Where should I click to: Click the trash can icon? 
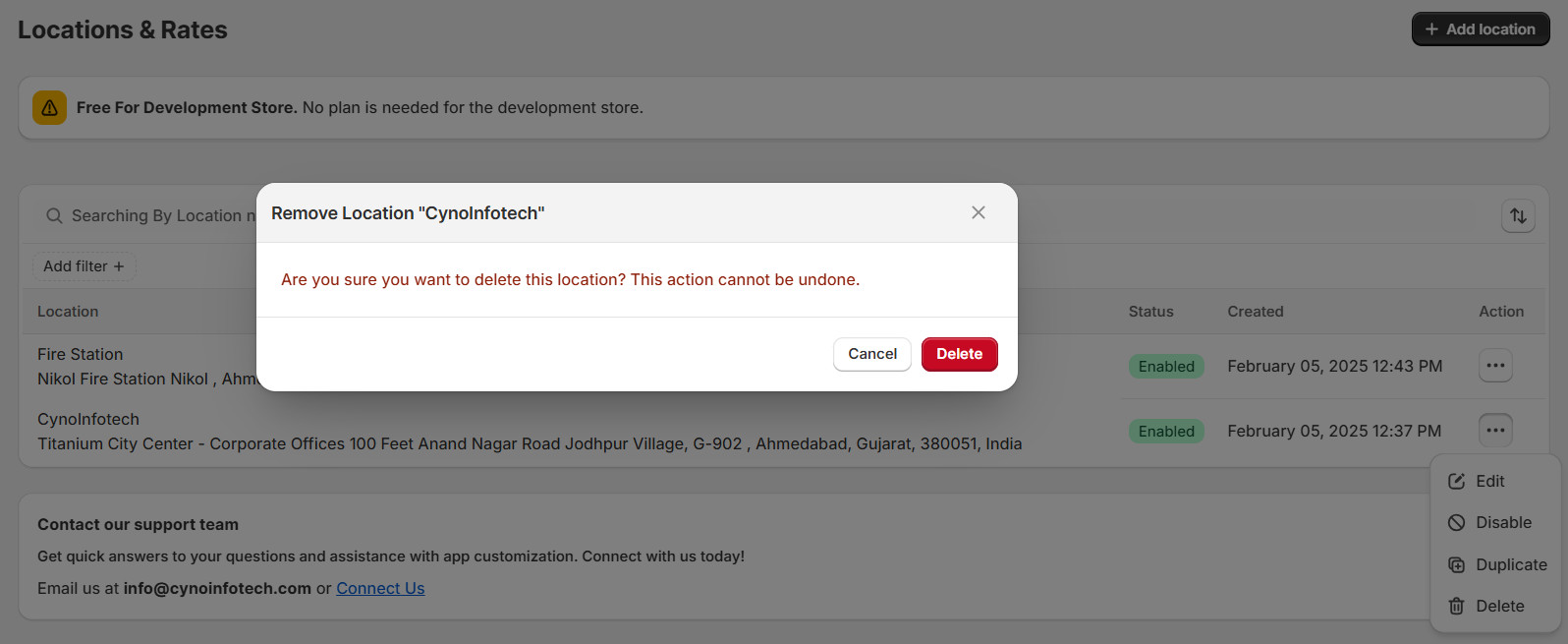click(1457, 607)
